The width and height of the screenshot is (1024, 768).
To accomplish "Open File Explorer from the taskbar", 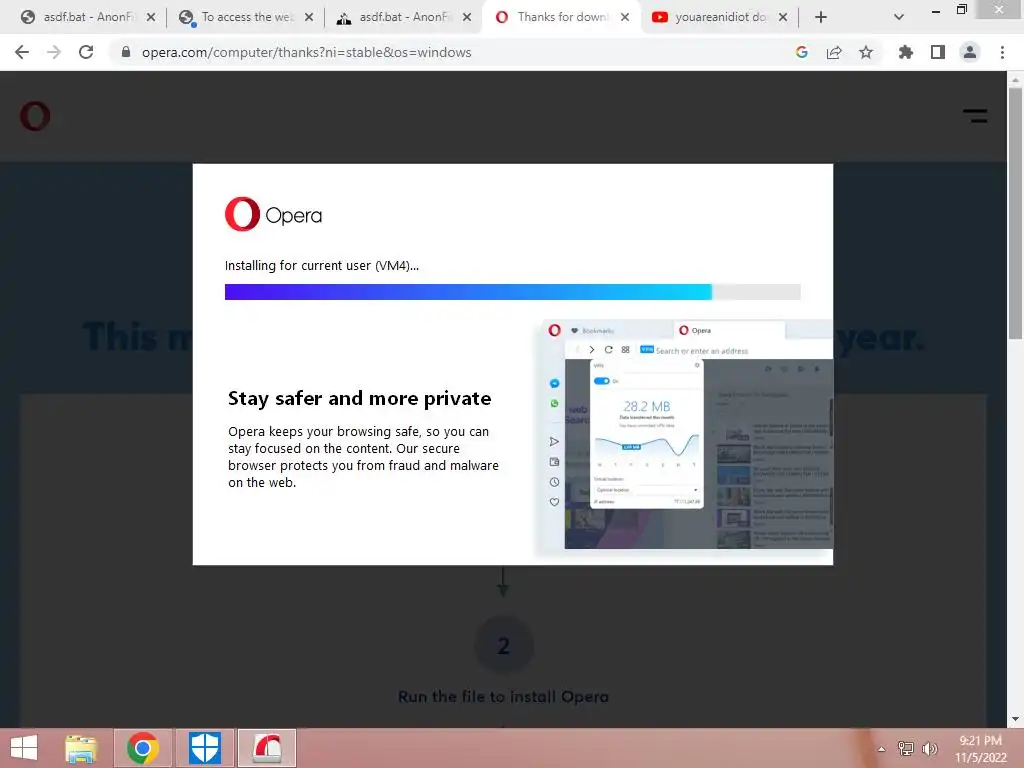I will (82, 748).
